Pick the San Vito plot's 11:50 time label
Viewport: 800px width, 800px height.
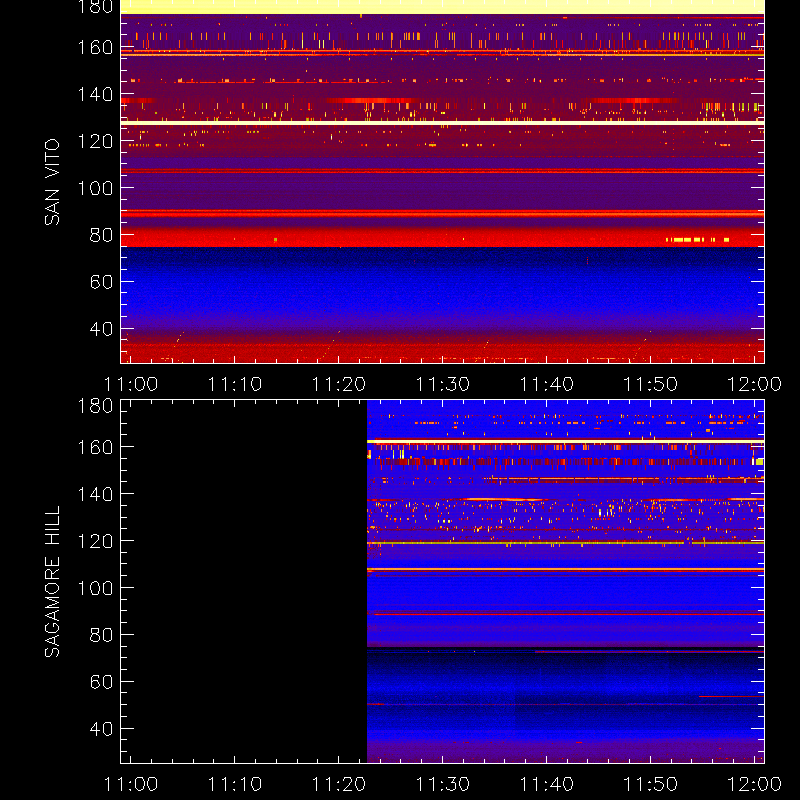click(651, 384)
